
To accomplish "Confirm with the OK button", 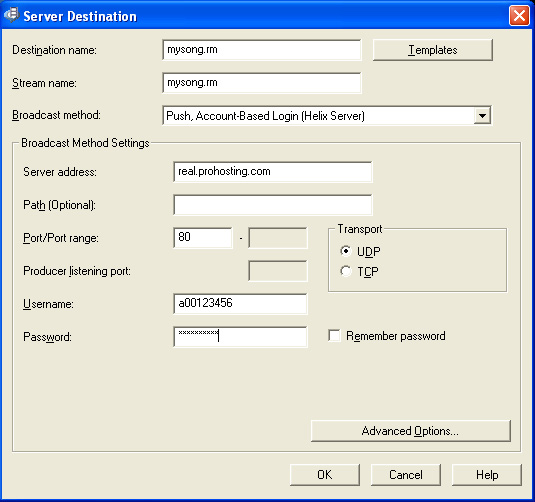I will (324, 475).
